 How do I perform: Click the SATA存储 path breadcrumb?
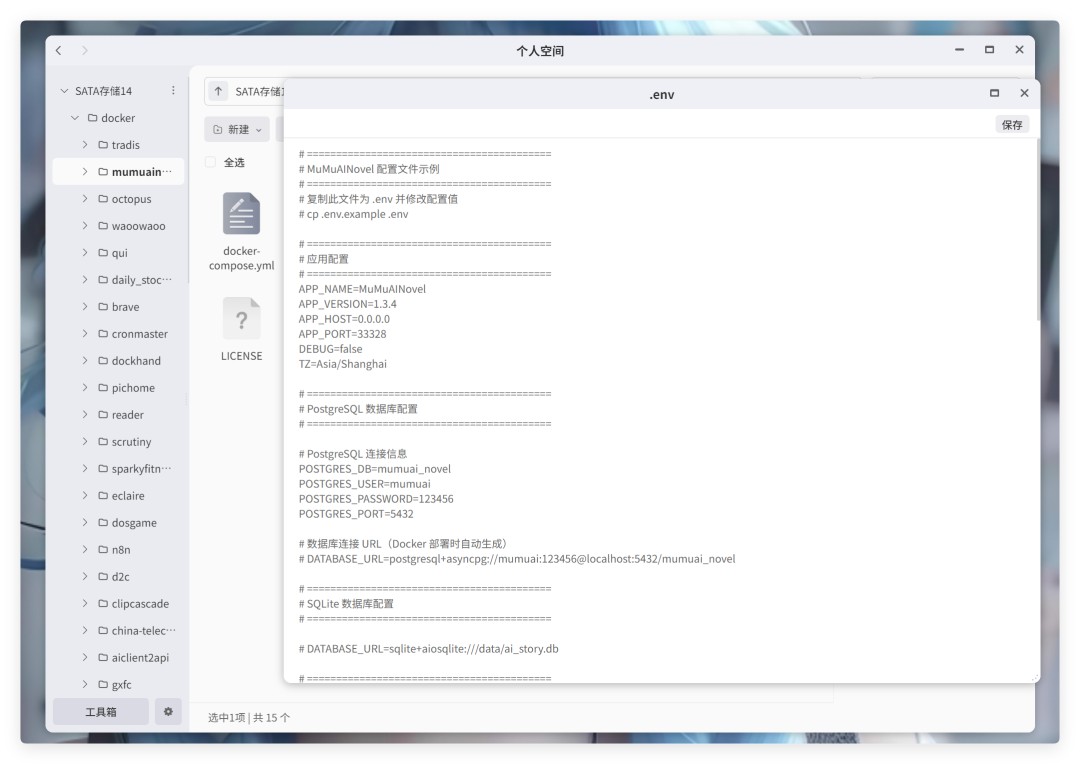(x=258, y=91)
